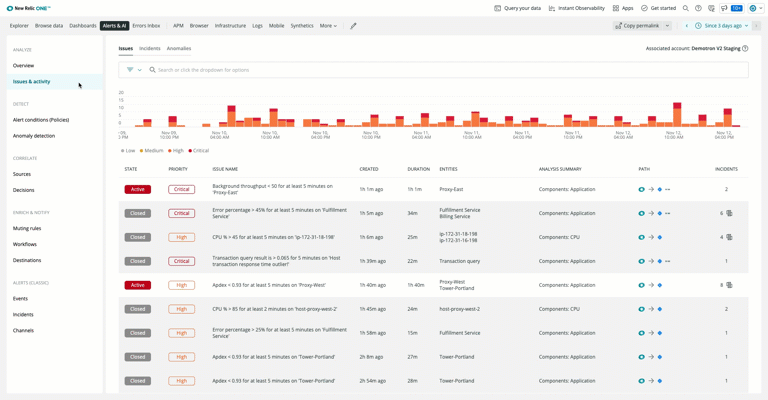Open APM in top navigation

[x=178, y=26]
